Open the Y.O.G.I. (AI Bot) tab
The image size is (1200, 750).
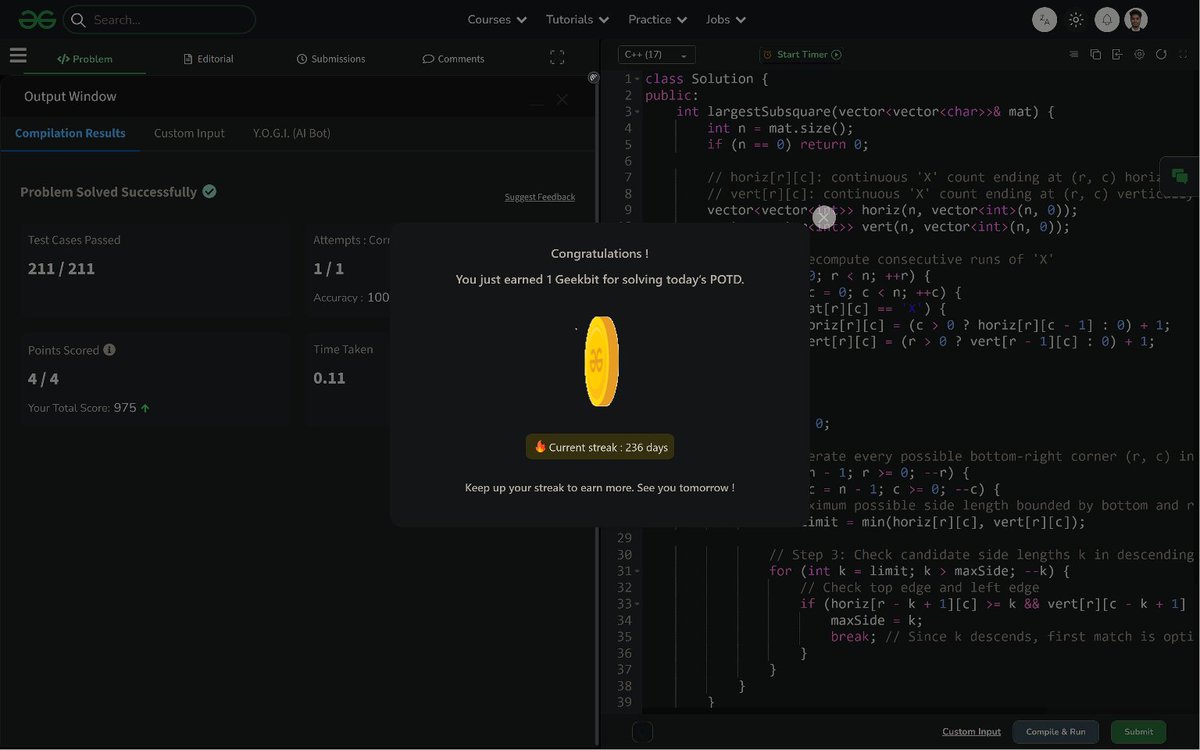pyautogui.click(x=291, y=133)
